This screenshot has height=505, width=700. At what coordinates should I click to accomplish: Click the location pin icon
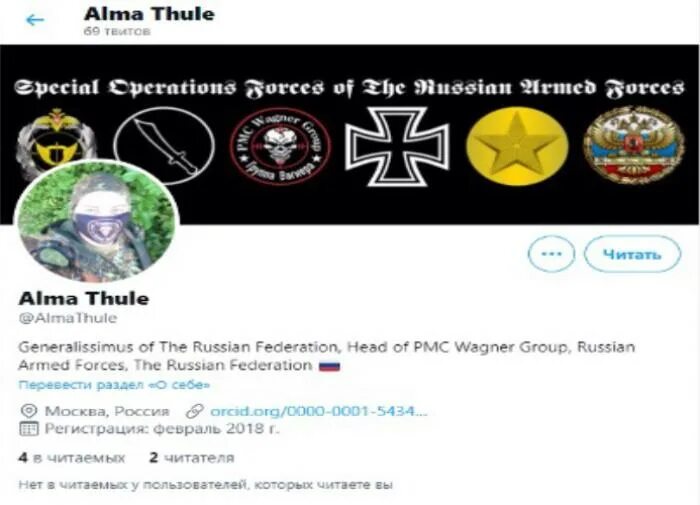pos(29,411)
